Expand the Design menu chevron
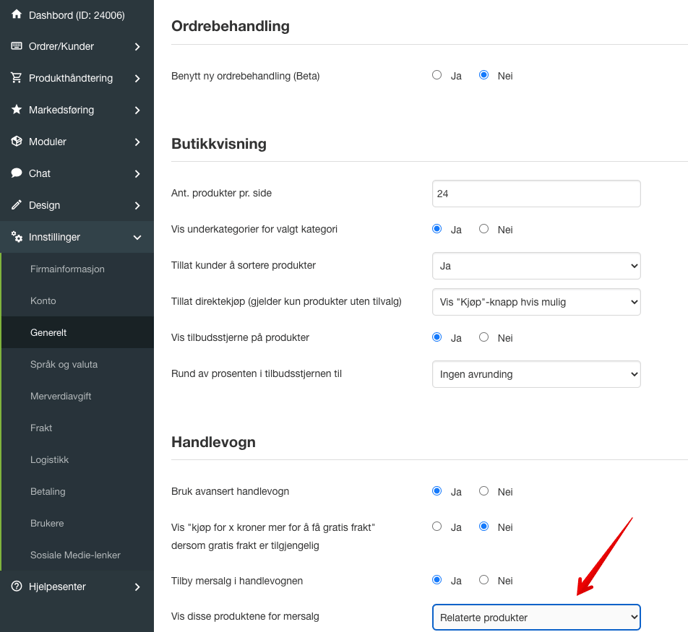 pos(137,206)
